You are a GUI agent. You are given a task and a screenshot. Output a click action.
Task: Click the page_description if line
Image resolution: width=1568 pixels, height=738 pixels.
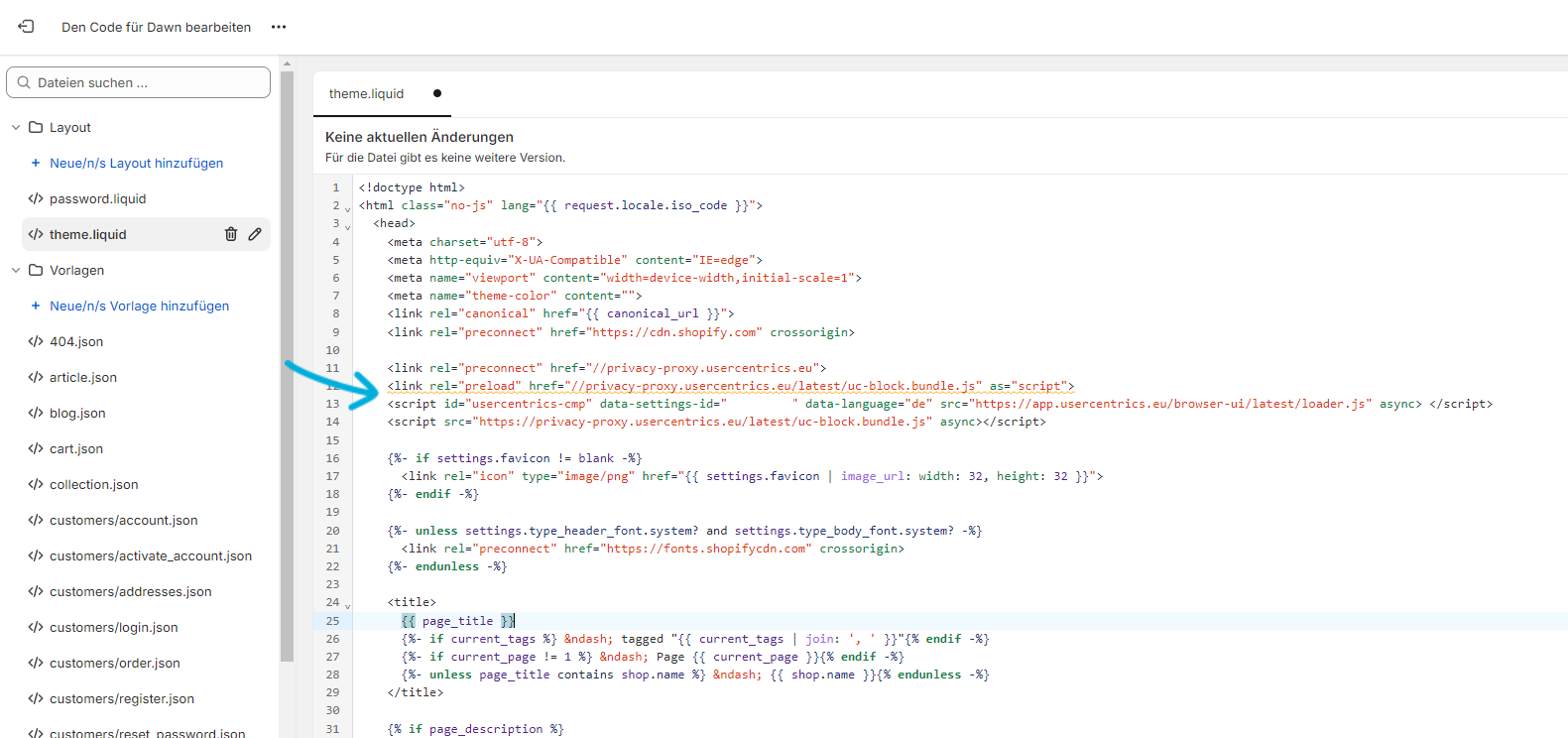pyautogui.click(x=476, y=729)
